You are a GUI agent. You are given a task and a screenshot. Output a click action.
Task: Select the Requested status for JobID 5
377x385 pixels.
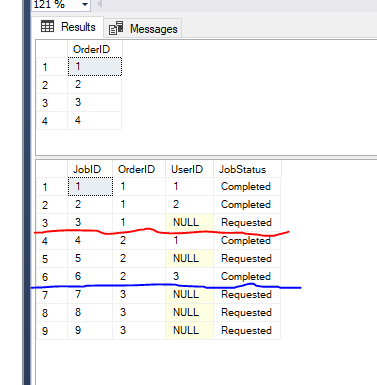[247, 258]
